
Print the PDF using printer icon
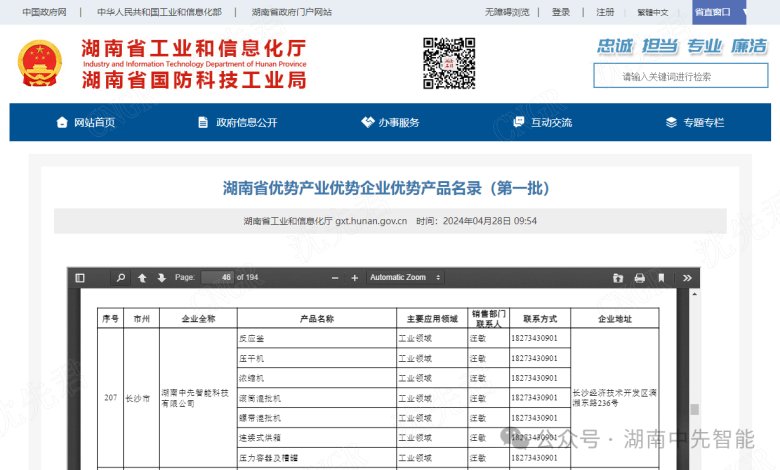pyautogui.click(x=639, y=277)
